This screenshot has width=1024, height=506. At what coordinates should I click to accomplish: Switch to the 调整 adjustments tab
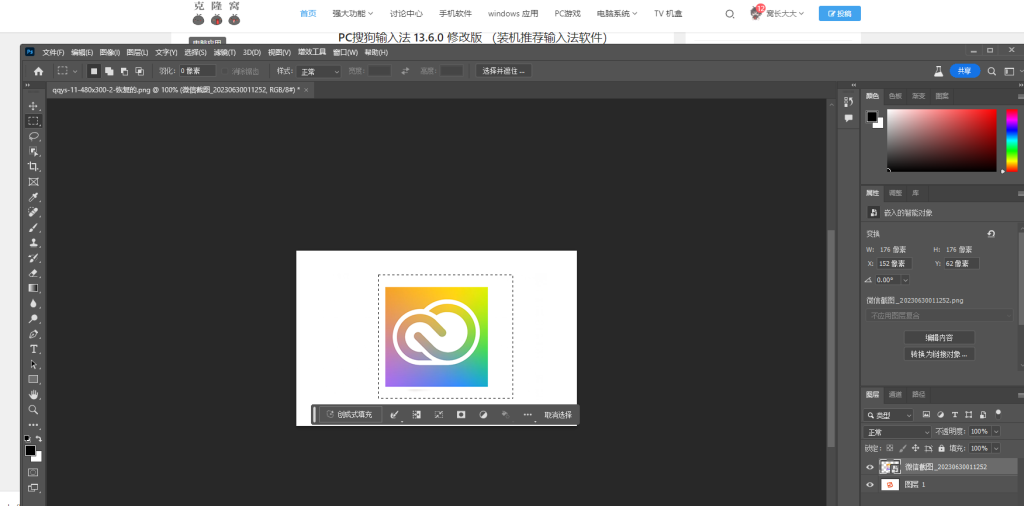pyautogui.click(x=895, y=193)
